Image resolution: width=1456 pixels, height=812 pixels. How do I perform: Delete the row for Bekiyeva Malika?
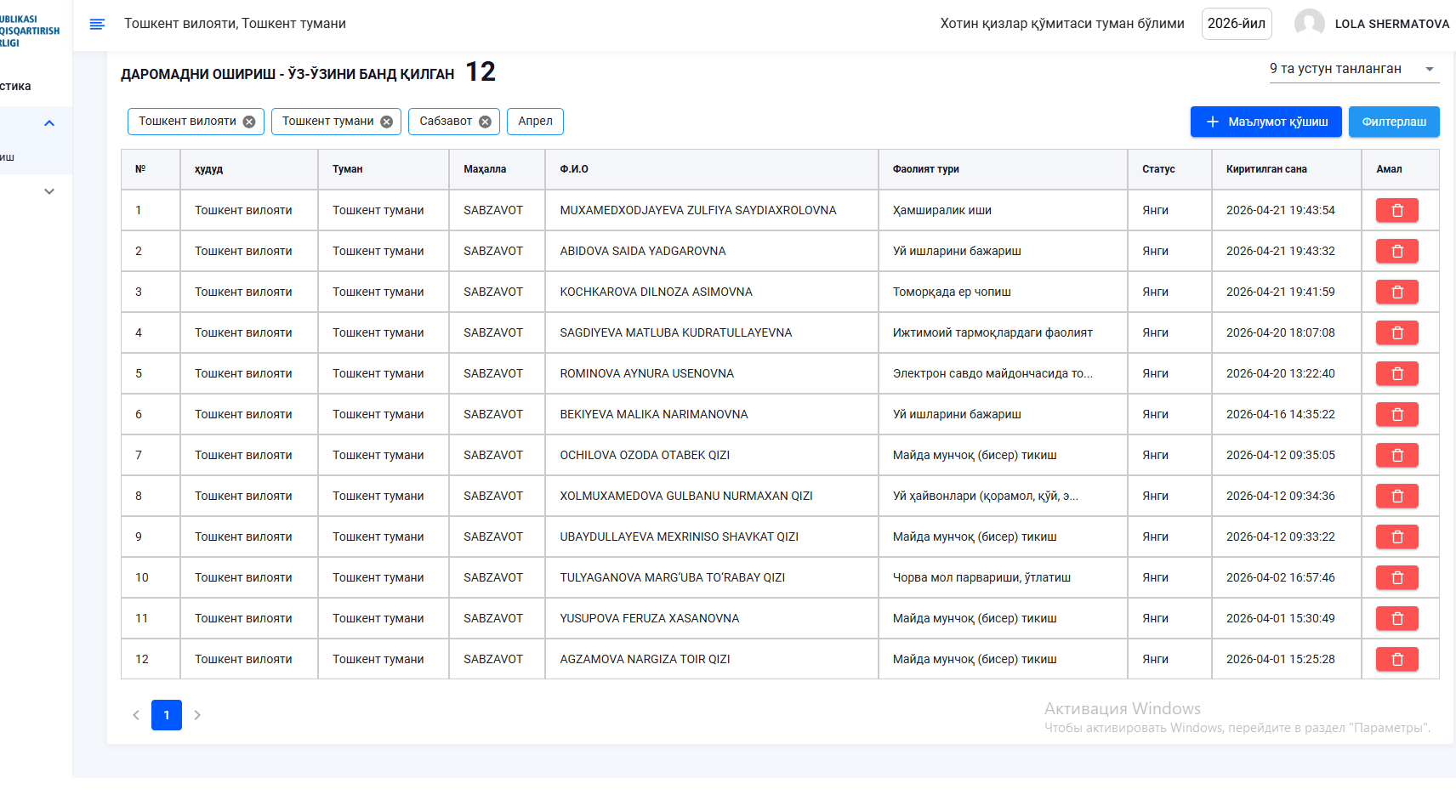pyautogui.click(x=1396, y=414)
